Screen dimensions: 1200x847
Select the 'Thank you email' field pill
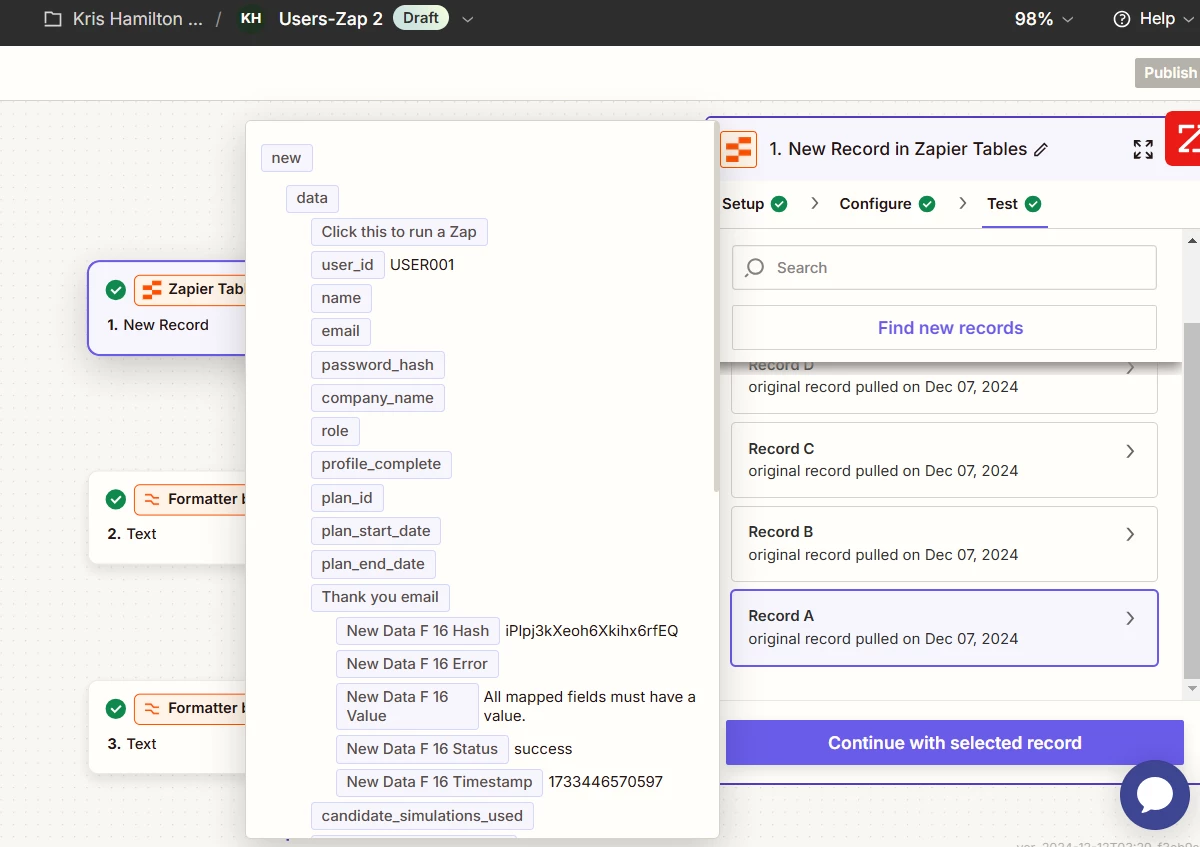point(380,597)
